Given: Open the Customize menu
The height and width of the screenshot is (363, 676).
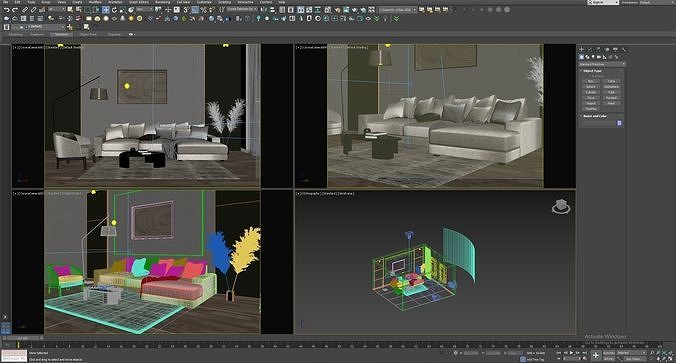Looking at the screenshot, I should coord(204,2).
